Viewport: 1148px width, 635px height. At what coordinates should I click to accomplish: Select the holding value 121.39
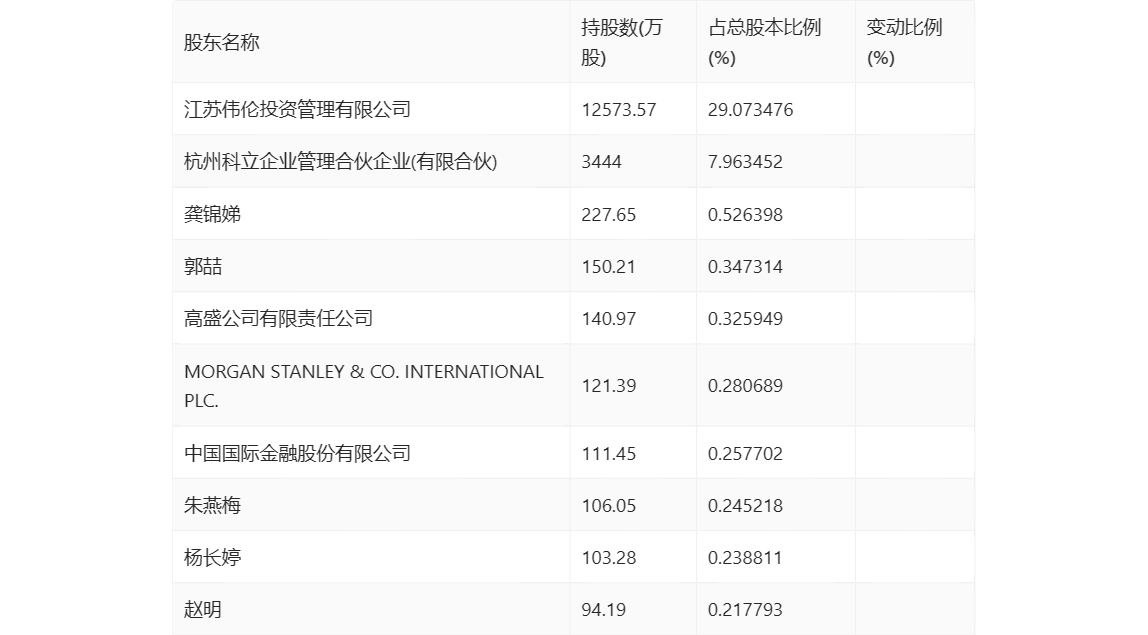(x=608, y=386)
